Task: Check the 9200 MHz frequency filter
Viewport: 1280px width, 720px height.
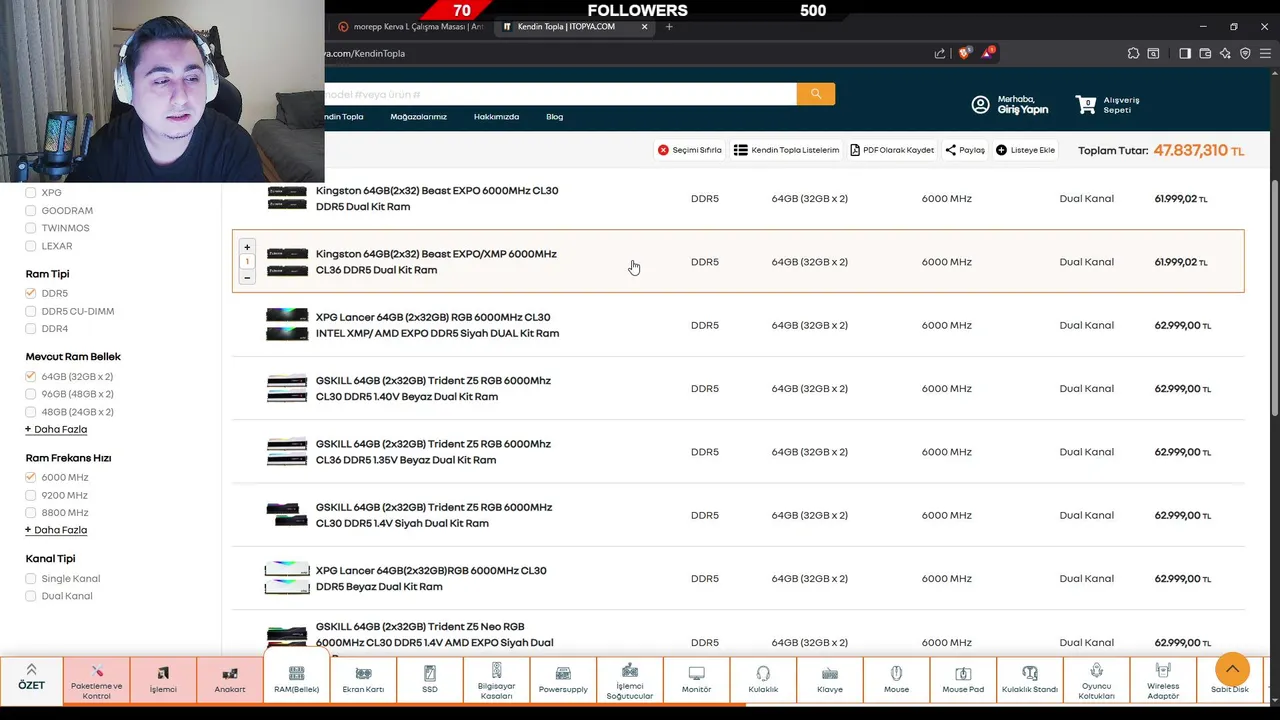Action: (x=31, y=495)
